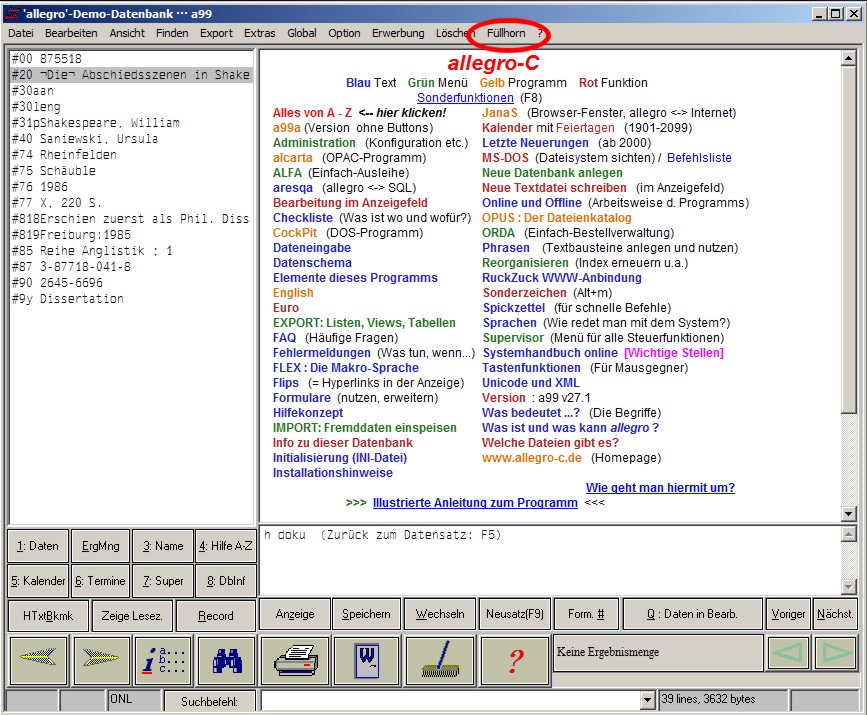Open the www.allegro-c.de homepage link
Viewport: 867px width, 715px height.
click(531, 458)
